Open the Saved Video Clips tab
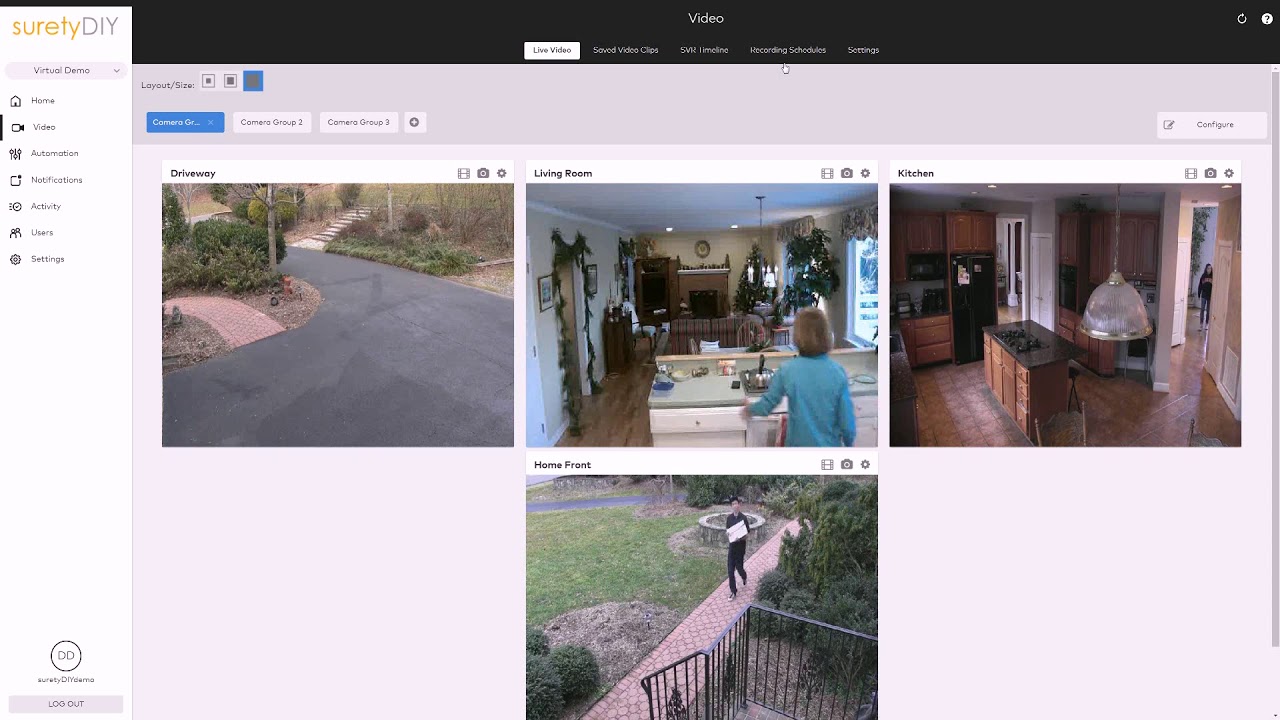The image size is (1280, 720). (x=625, y=50)
